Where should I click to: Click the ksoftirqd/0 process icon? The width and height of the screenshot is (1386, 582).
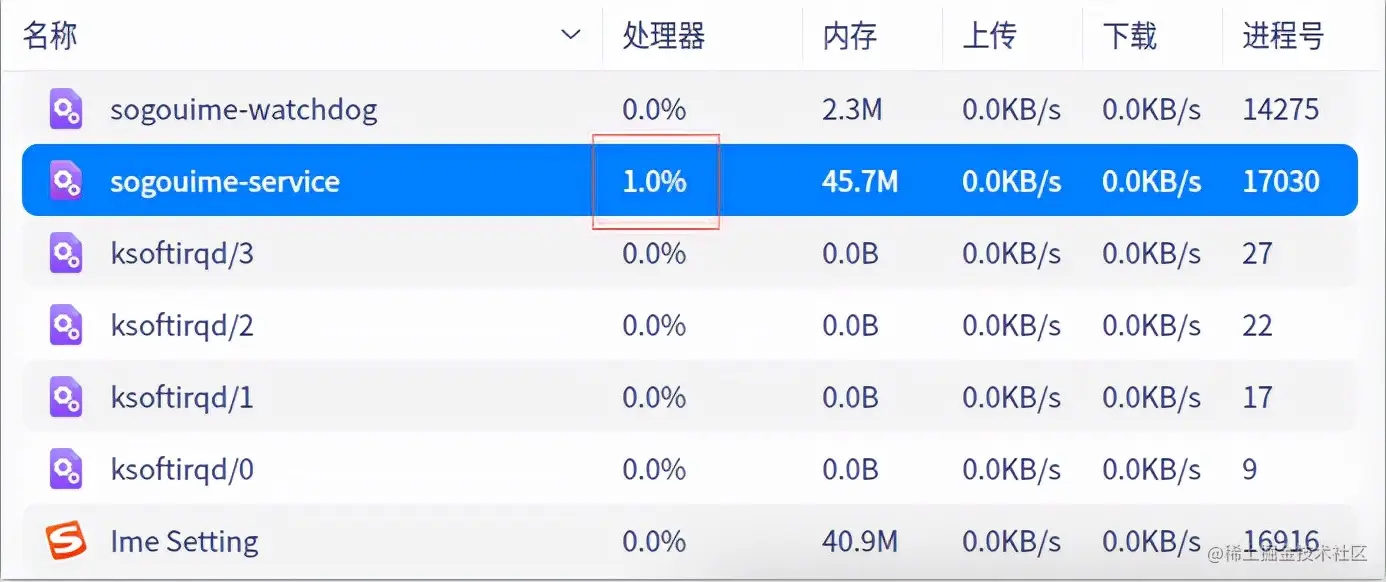[66, 469]
